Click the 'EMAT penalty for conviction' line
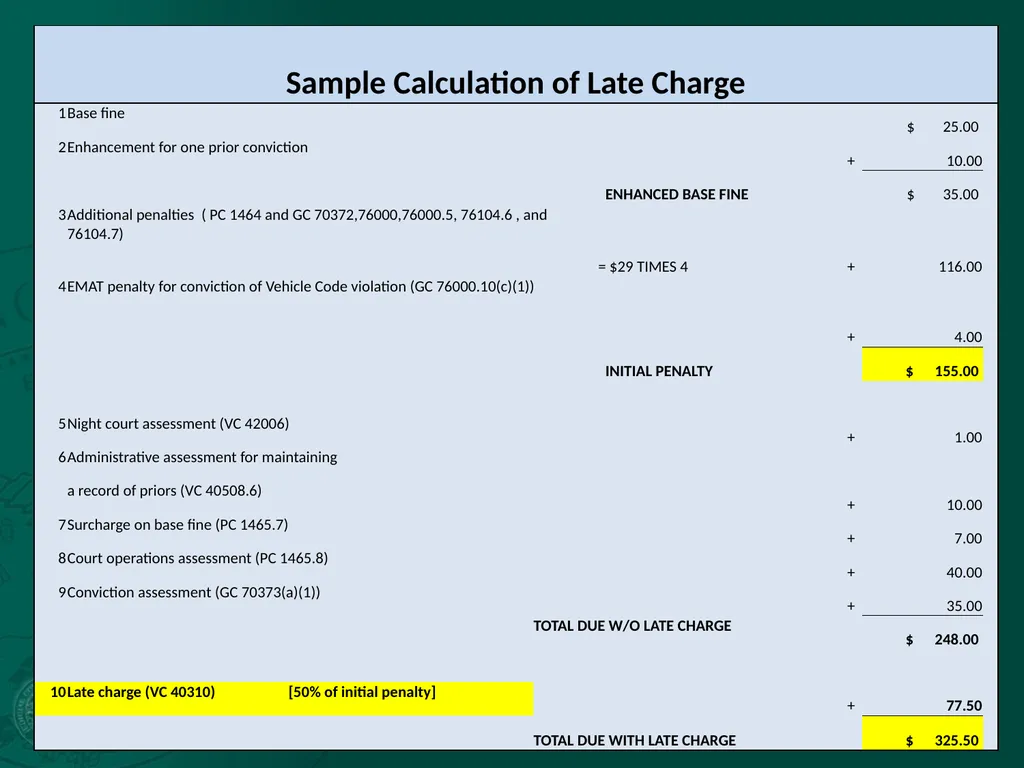The height and width of the screenshot is (768, 1024). [300, 287]
